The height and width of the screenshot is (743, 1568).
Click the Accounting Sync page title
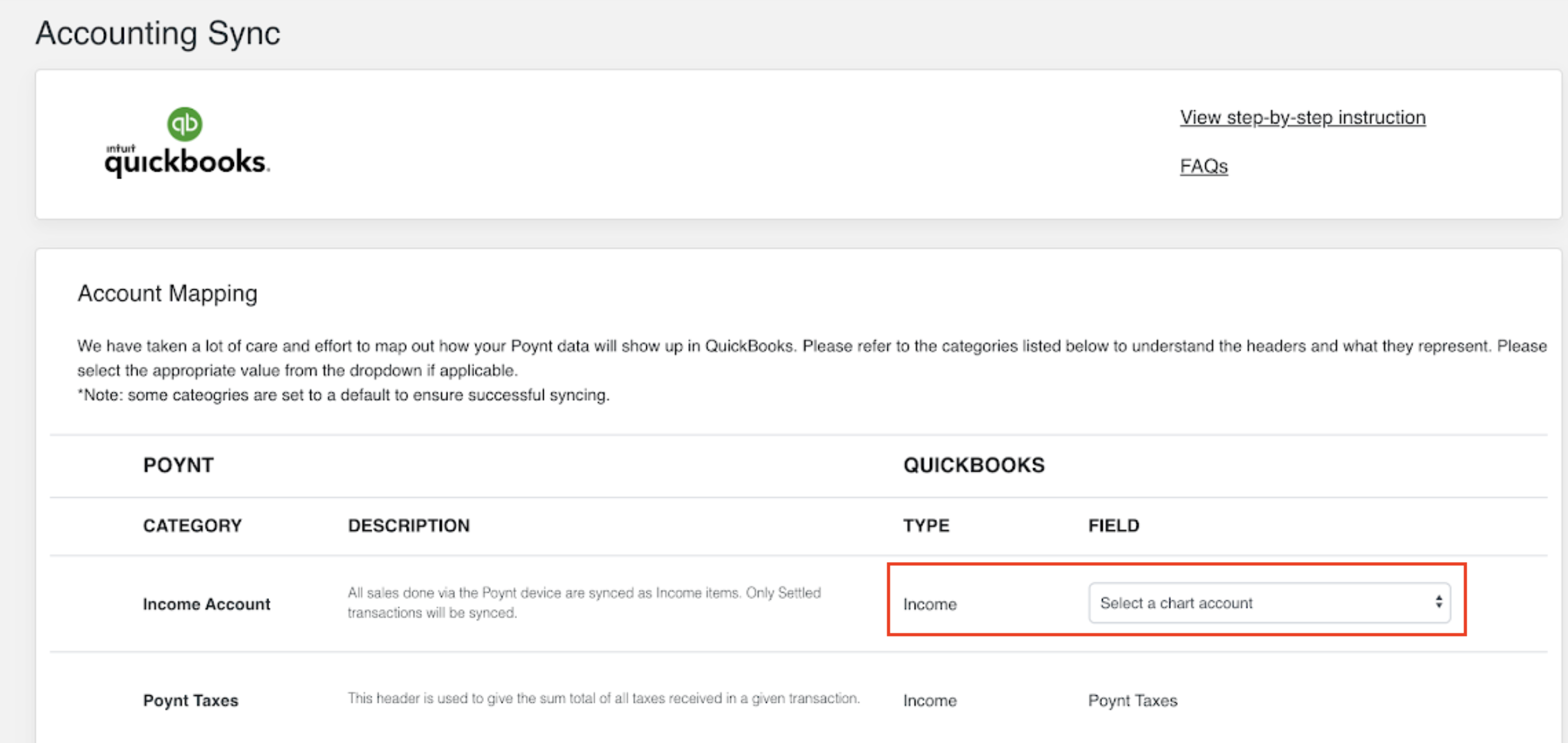pyautogui.click(x=157, y=33)
